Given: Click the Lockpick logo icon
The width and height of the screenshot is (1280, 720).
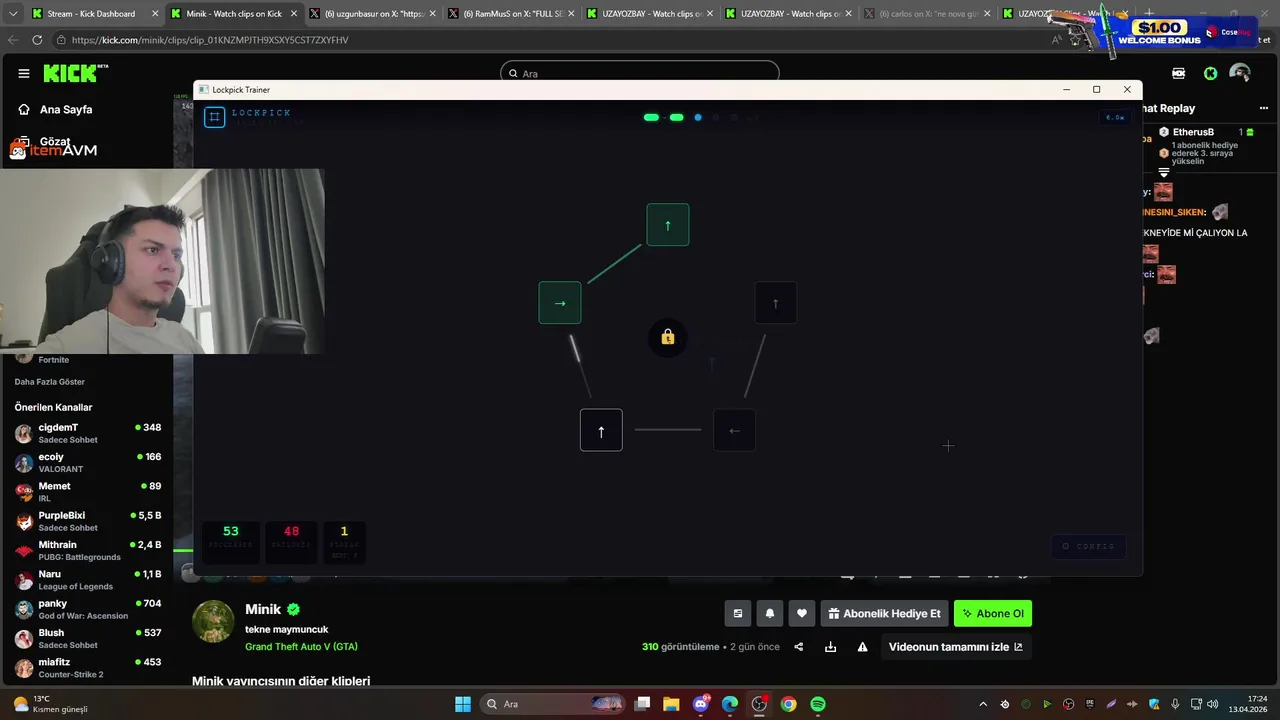Looking at the screenshot, I should [x=214, y=117].
